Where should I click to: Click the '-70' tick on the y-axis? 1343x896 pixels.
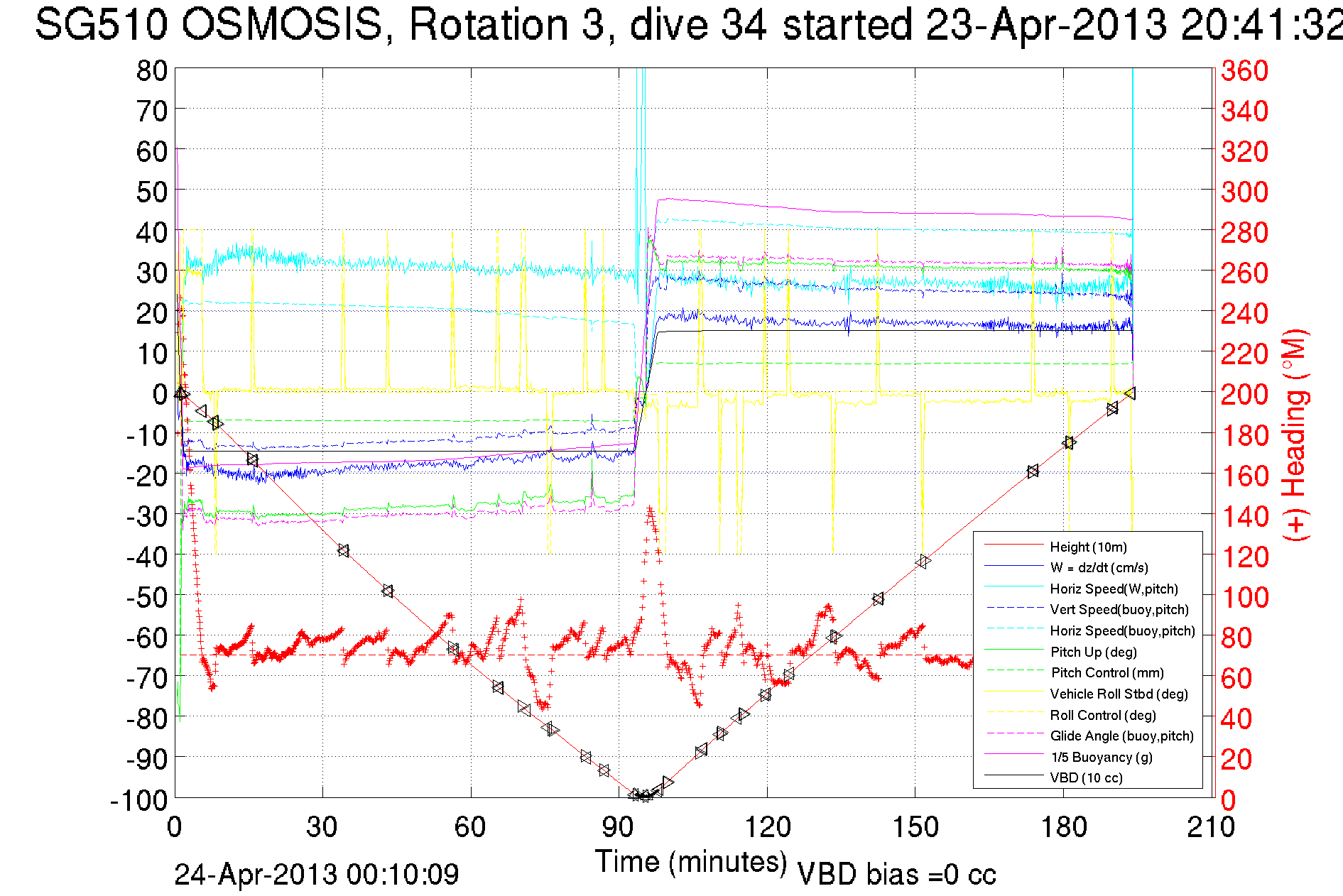147,678
